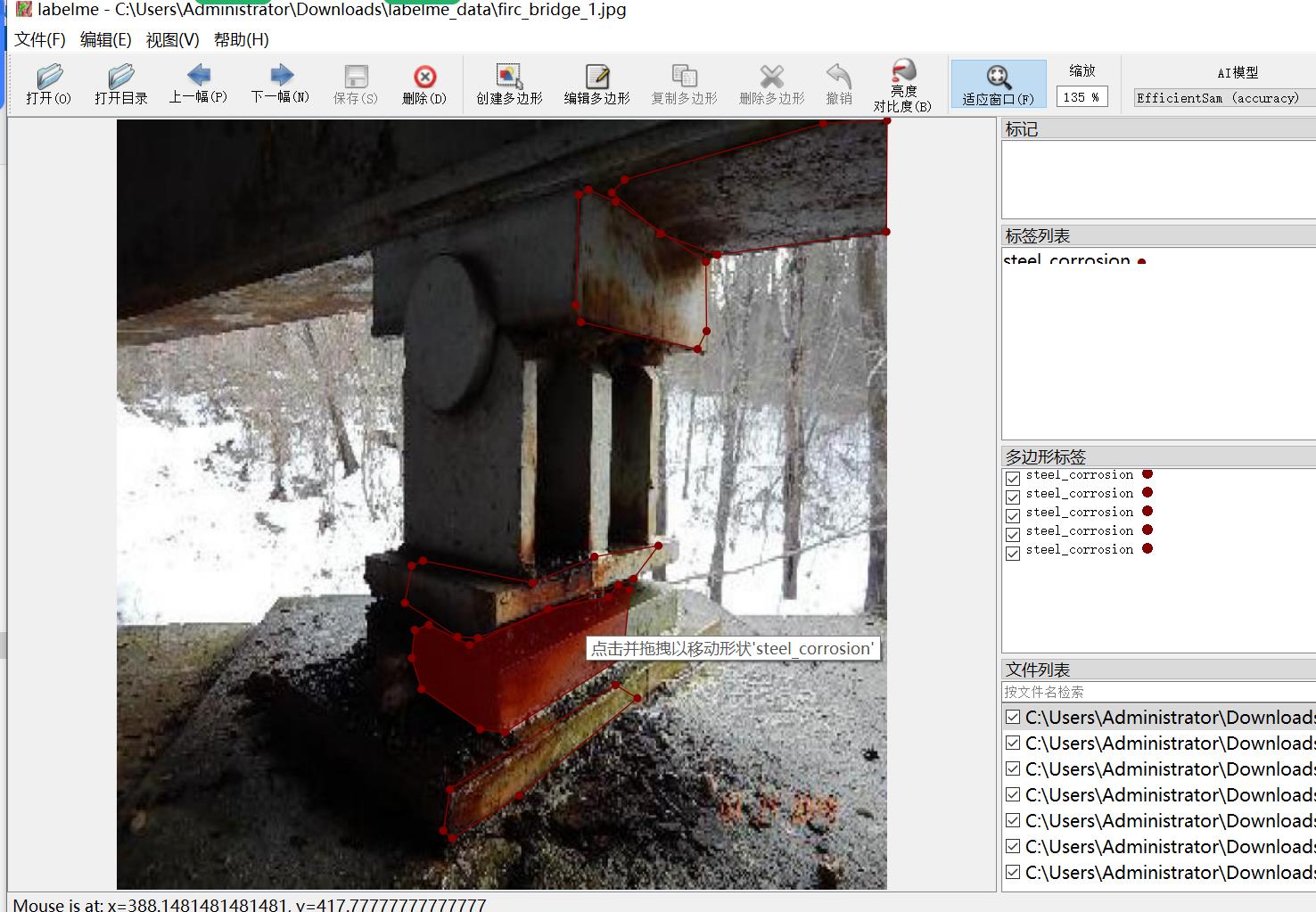
Task: Click the red Delete file icon
Action: (424, 84)
